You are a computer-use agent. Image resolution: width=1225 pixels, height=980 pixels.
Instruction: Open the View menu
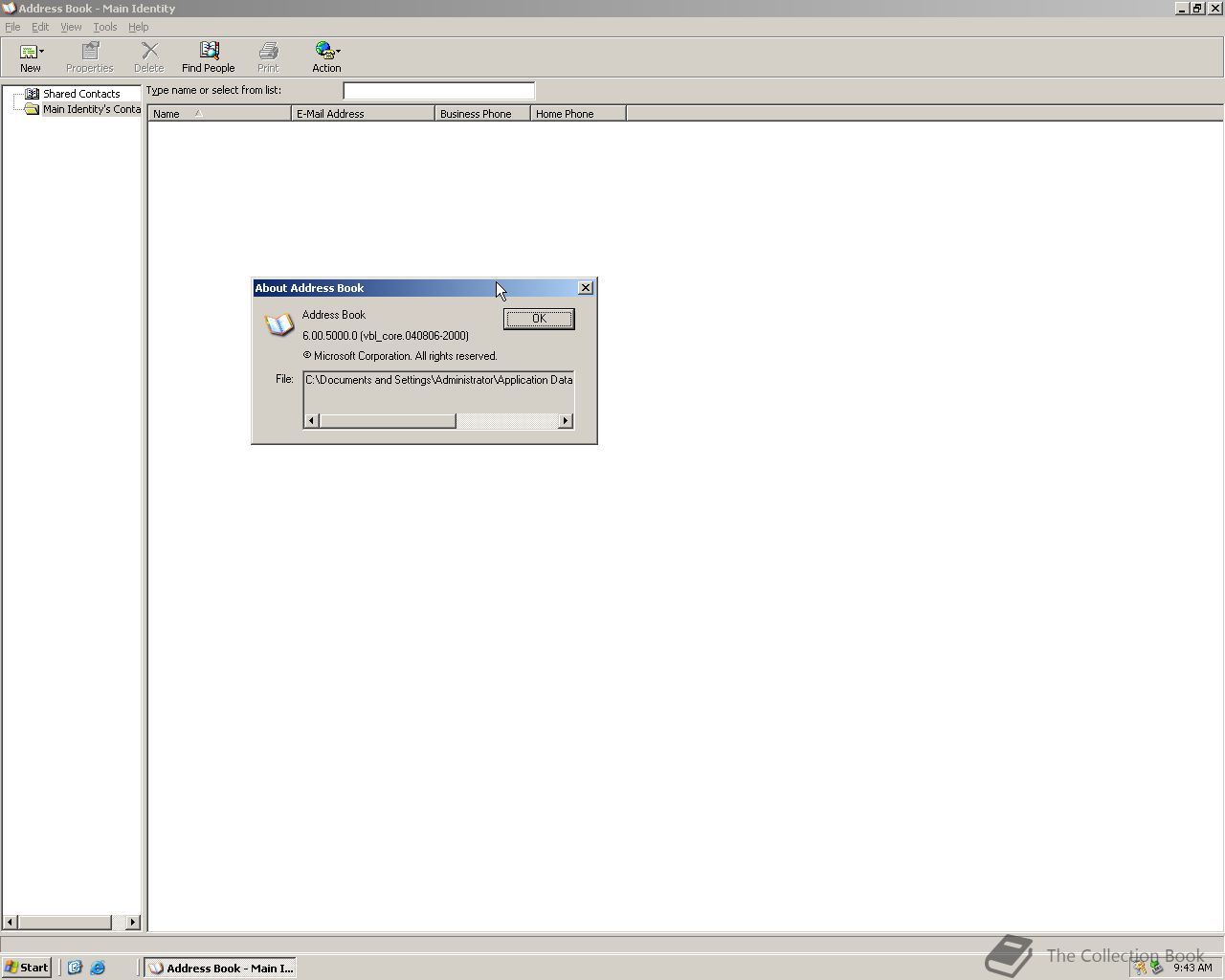[71, 27]
